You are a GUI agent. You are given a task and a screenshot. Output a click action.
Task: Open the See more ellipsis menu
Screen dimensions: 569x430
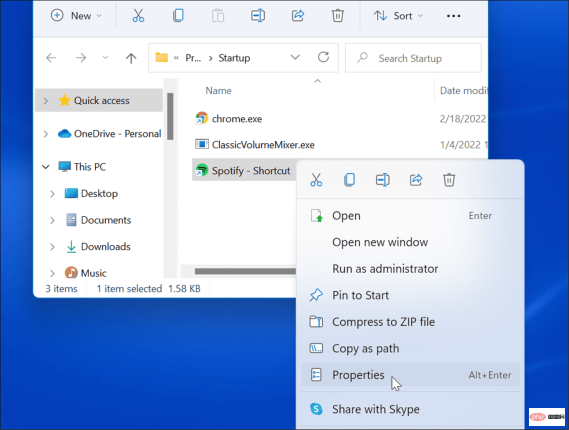click(x=454, y=16)
